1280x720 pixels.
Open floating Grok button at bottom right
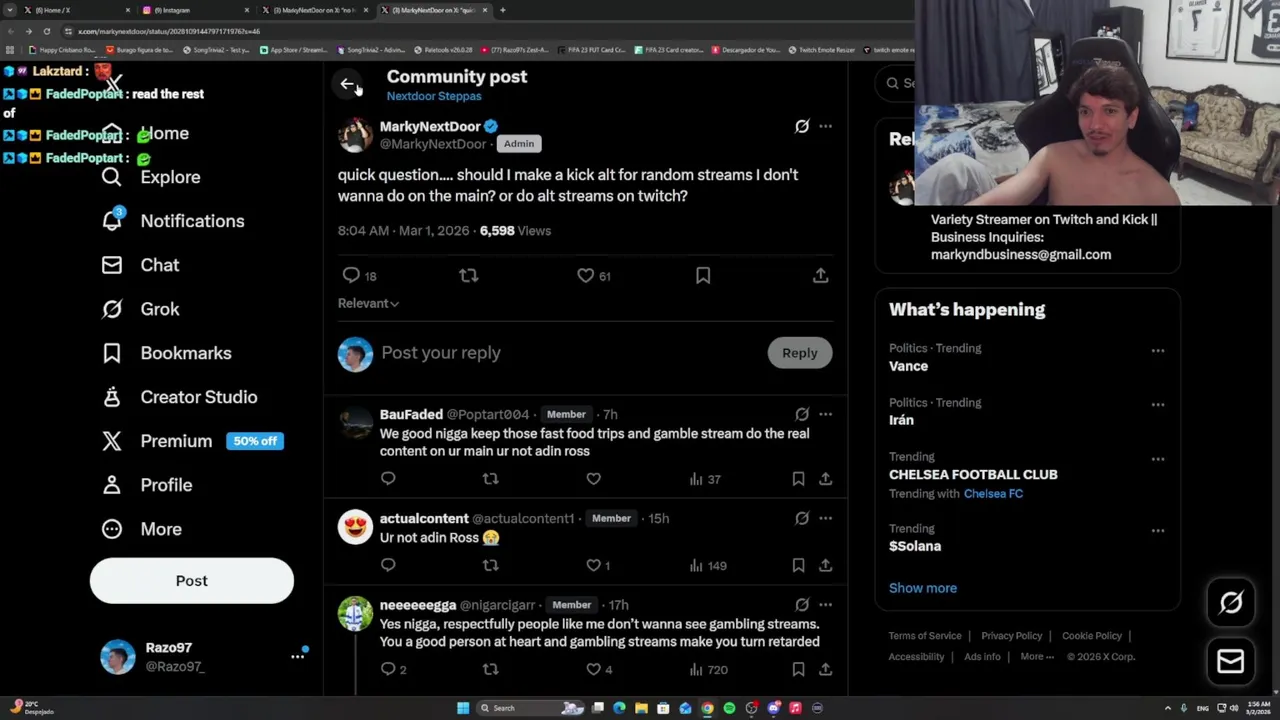tap(1231, 602)
